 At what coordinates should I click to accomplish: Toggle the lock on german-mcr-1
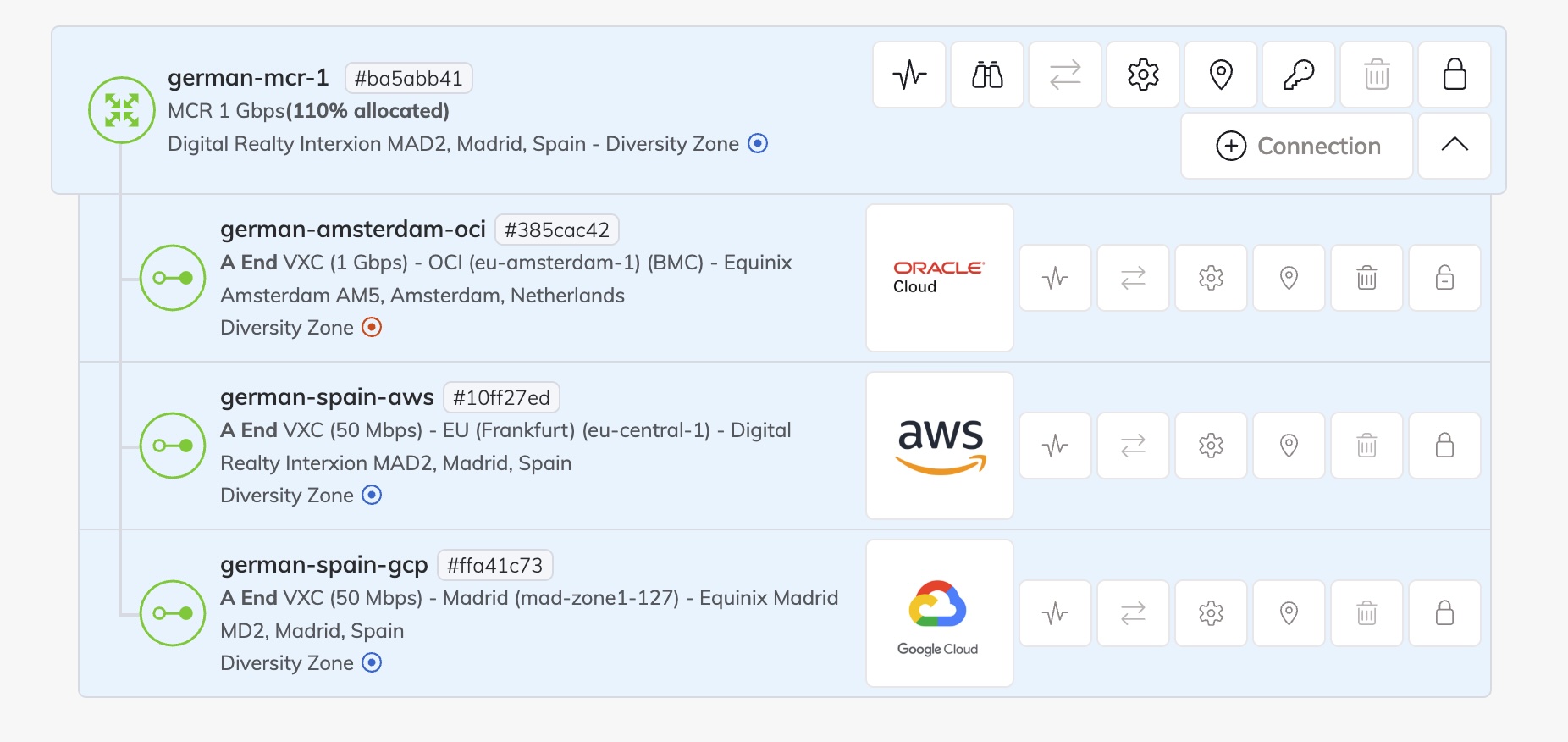click(1454, 75)
